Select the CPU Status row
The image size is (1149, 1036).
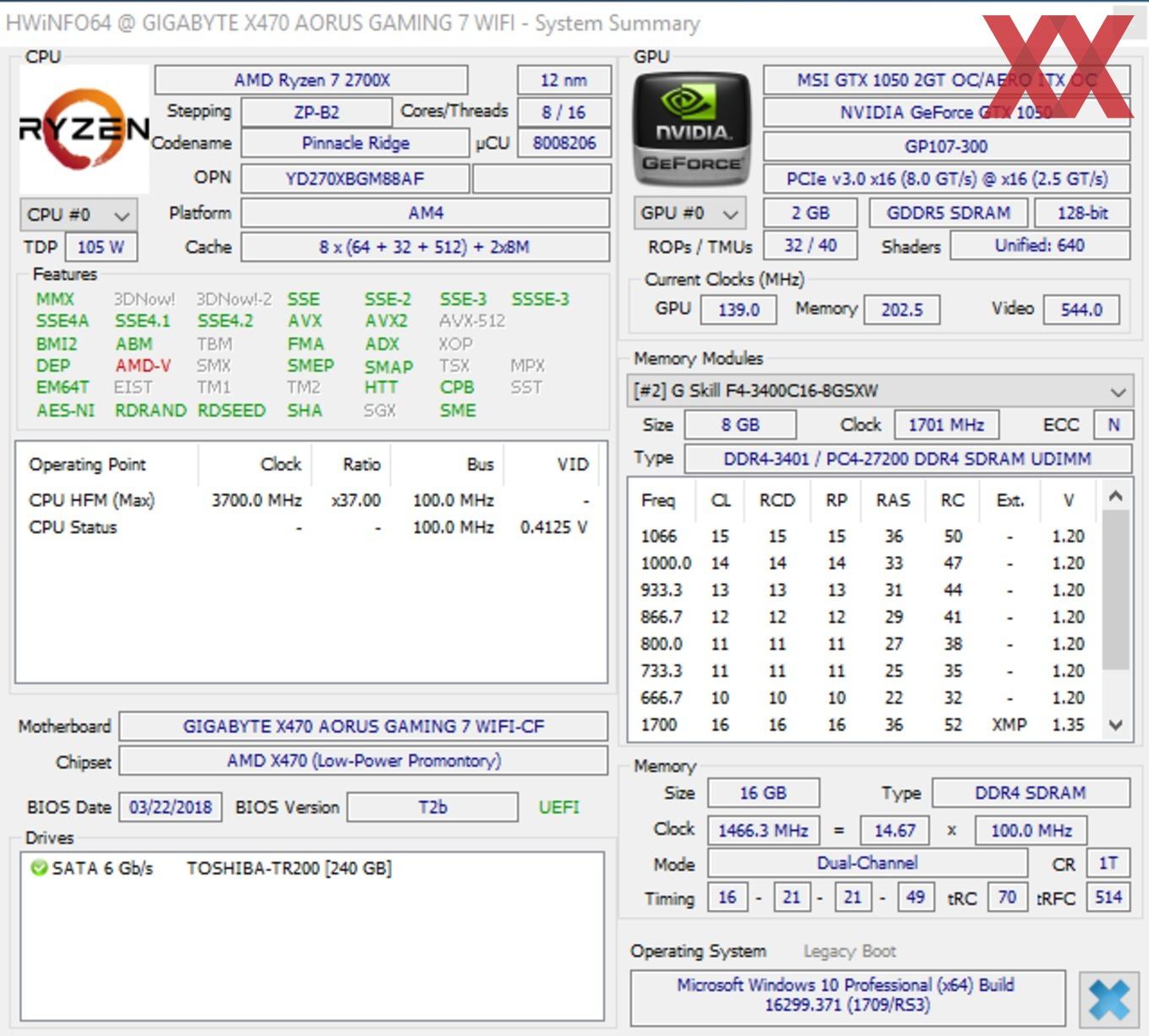click(308, 527)
